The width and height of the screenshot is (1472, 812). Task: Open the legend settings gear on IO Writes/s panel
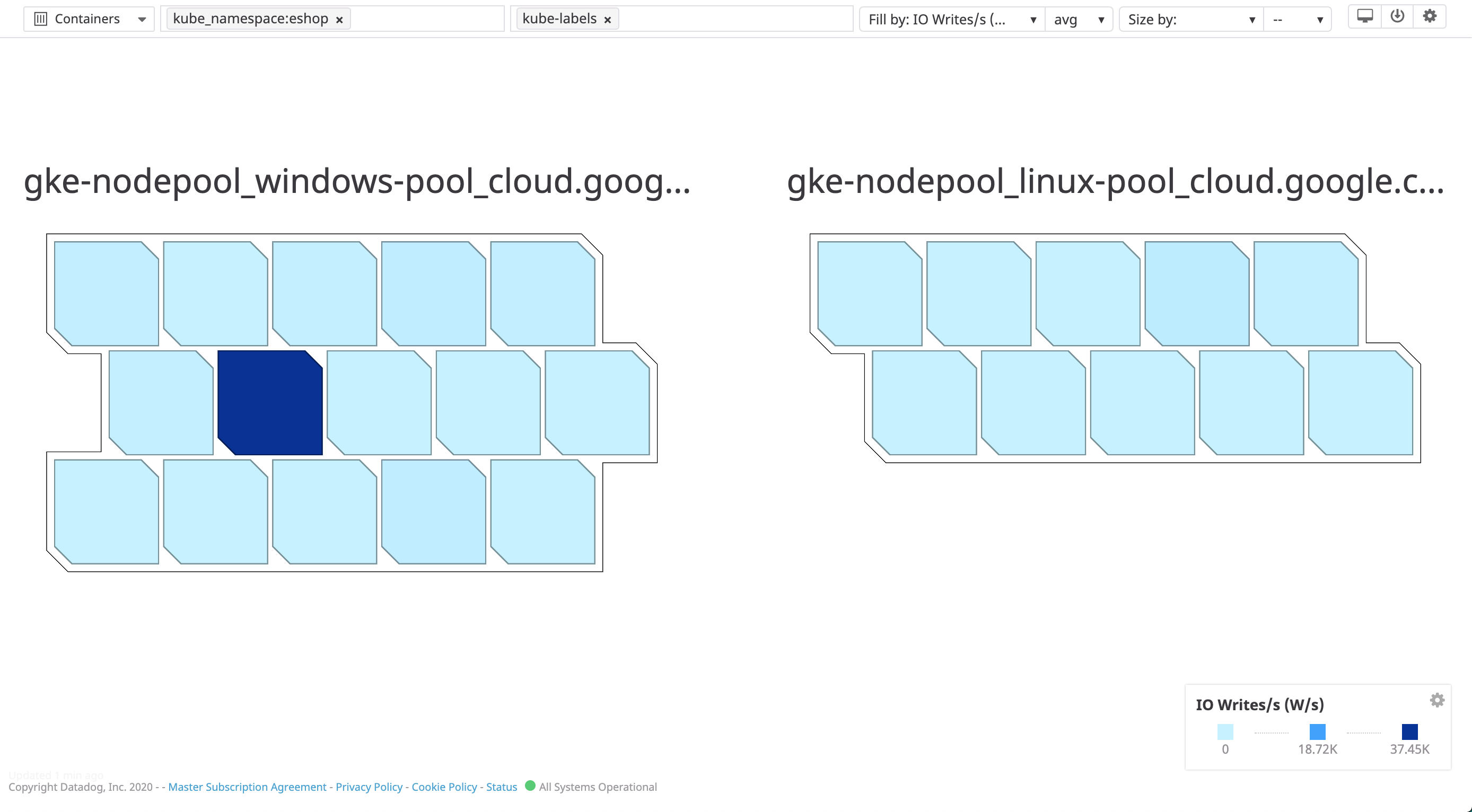click(x=1439, y=699)
